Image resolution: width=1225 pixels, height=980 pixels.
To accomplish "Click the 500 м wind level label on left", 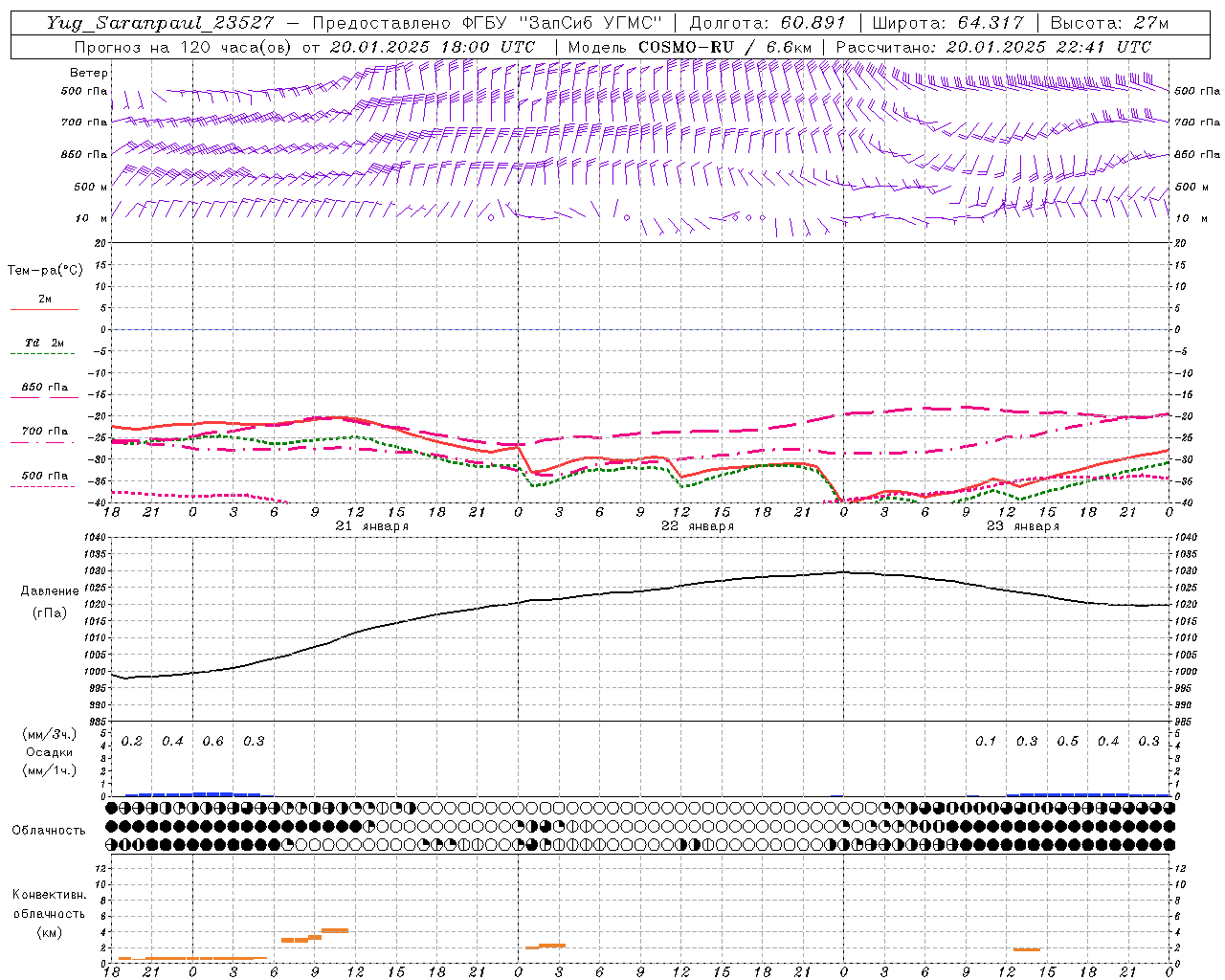I will [x=91, y=187].
